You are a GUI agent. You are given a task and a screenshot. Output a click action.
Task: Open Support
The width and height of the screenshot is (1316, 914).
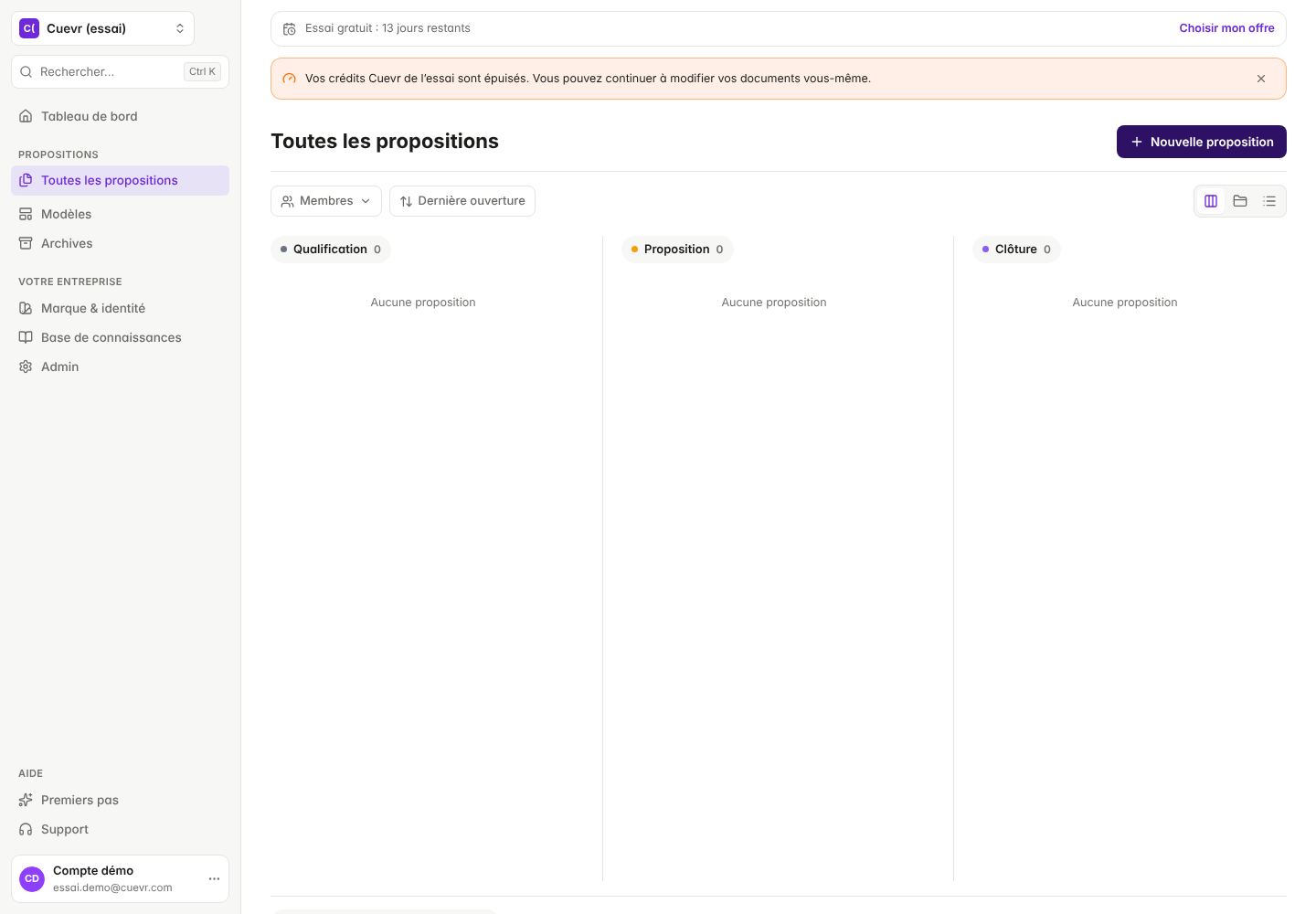[120, 829]
